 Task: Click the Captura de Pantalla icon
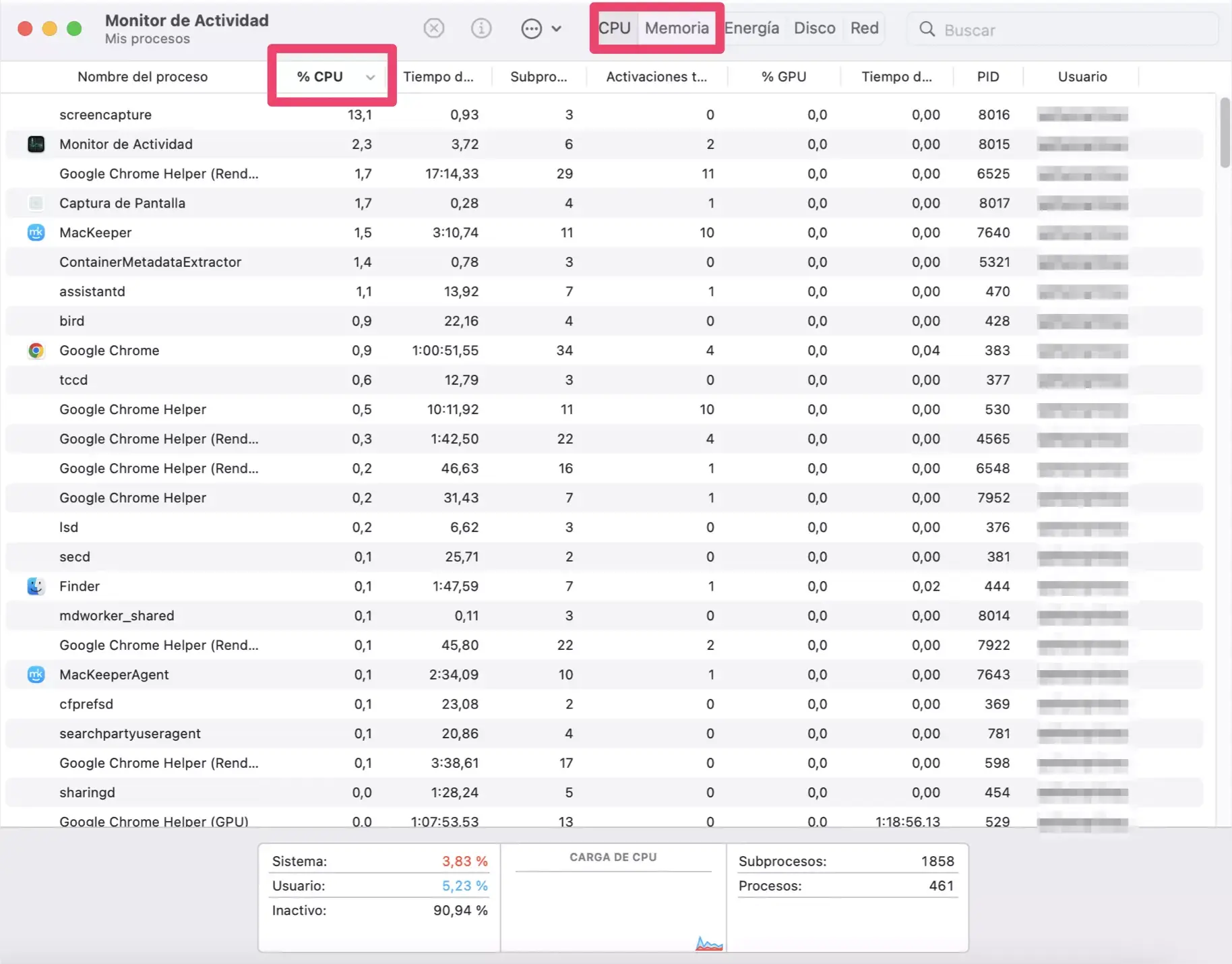pyautogui.click(x=36, y=203)
